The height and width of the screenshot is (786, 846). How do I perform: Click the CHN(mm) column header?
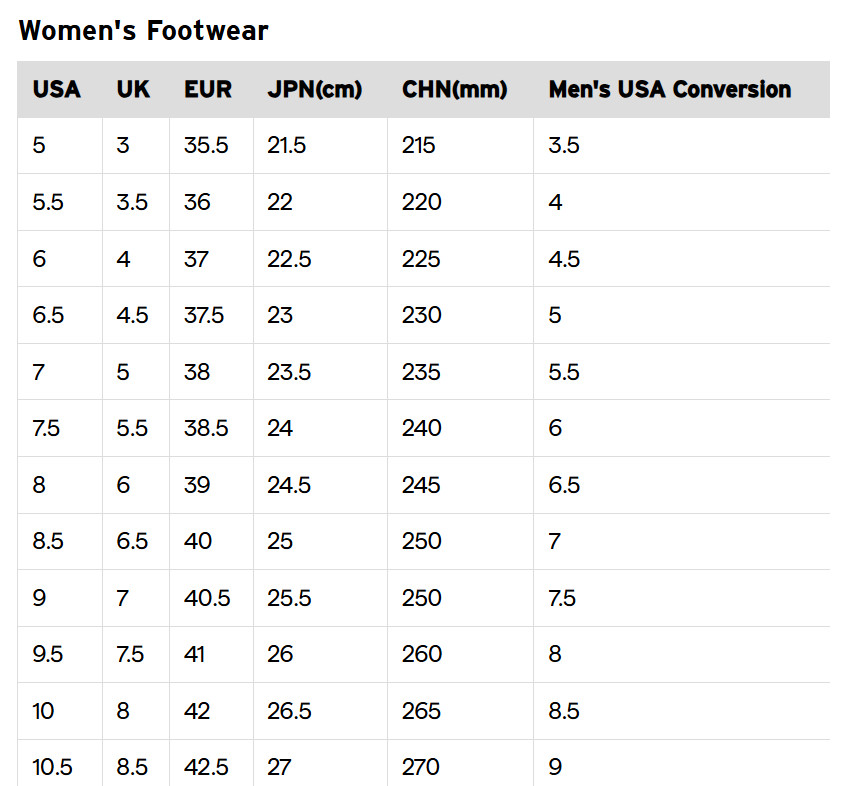[x=455, y=89]
